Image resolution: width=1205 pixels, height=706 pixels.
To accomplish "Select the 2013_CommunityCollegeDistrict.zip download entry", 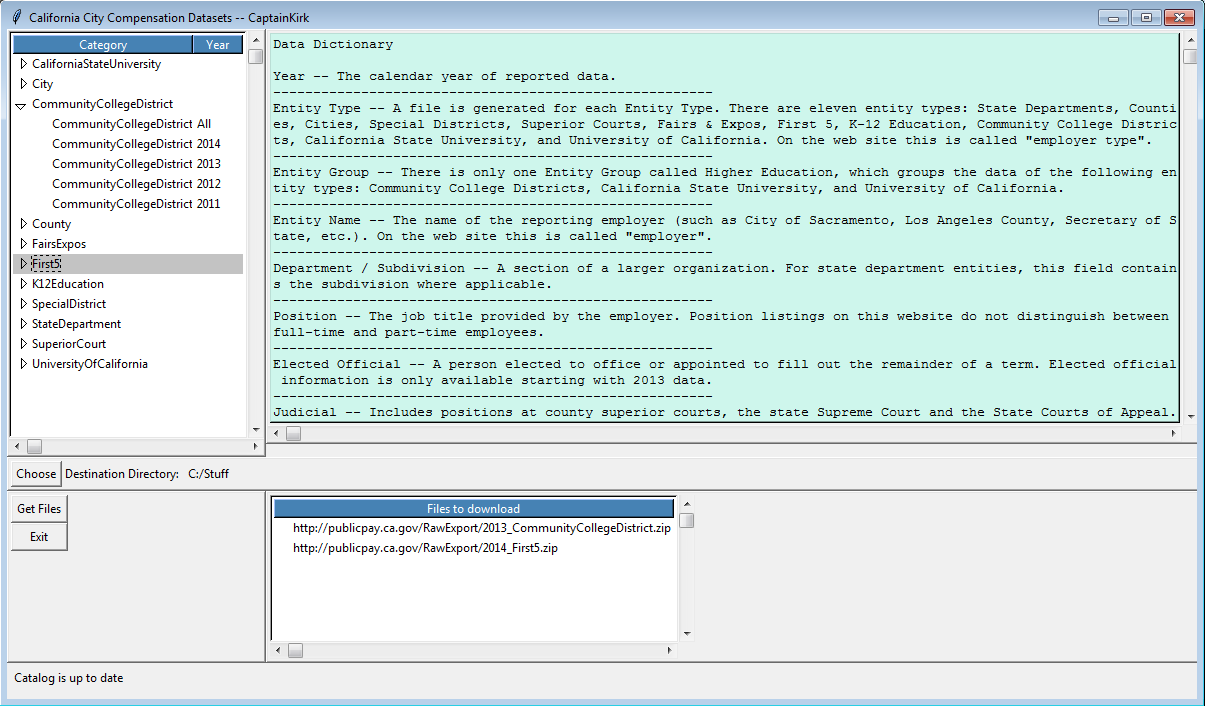I will tap(481, 528).
